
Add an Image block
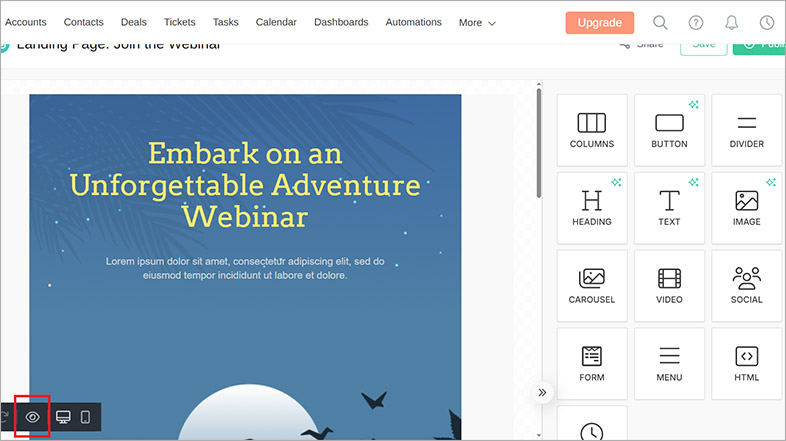(x=746, y=208)
